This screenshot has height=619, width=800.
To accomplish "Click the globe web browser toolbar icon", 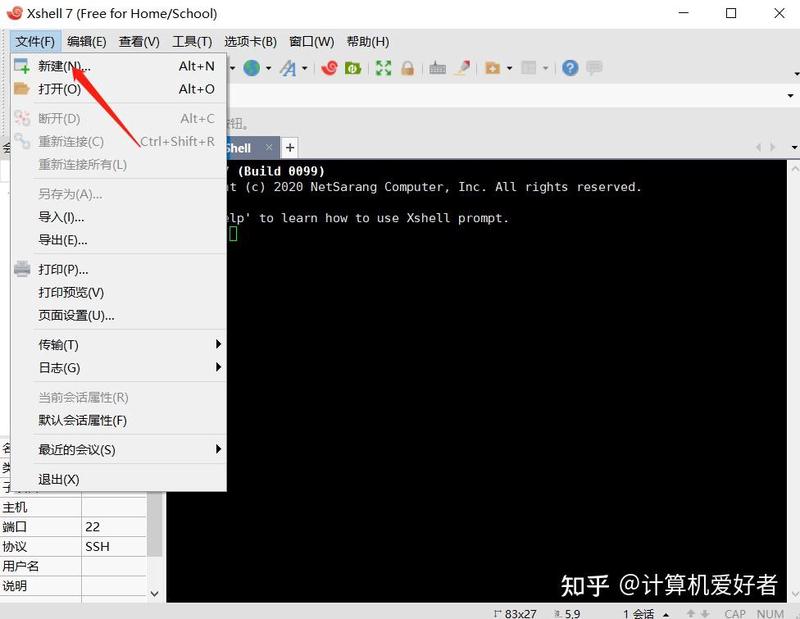I will (251, 68).
